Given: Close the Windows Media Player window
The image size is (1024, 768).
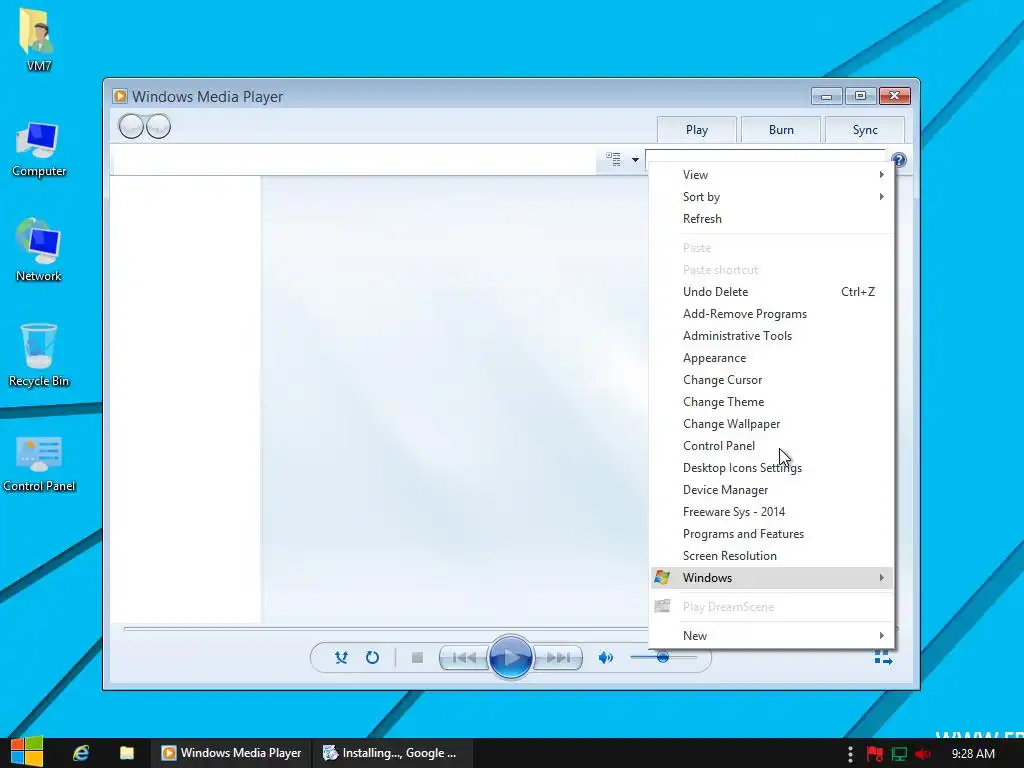Looking at the screenshot, I should click(x=895, y=96).
